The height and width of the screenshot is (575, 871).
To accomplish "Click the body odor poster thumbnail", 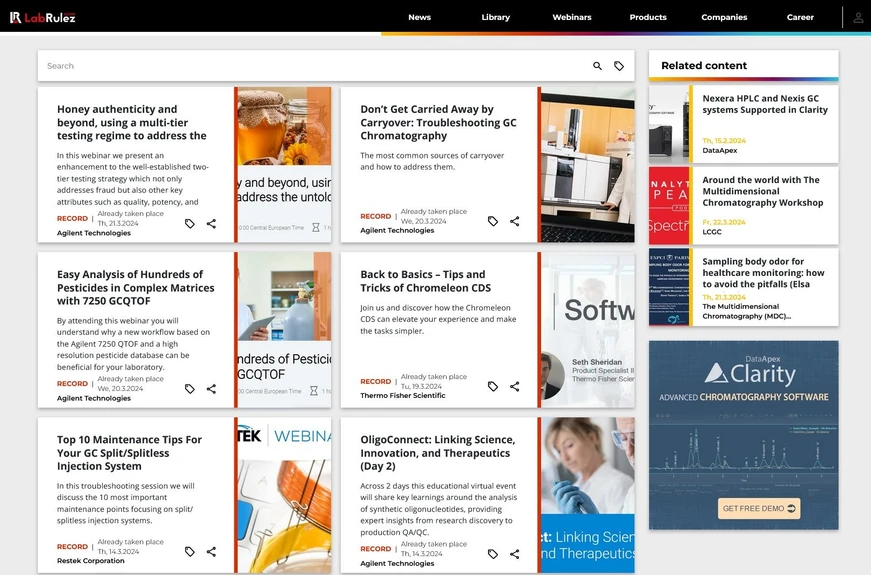I will click(x=669, y=287).
